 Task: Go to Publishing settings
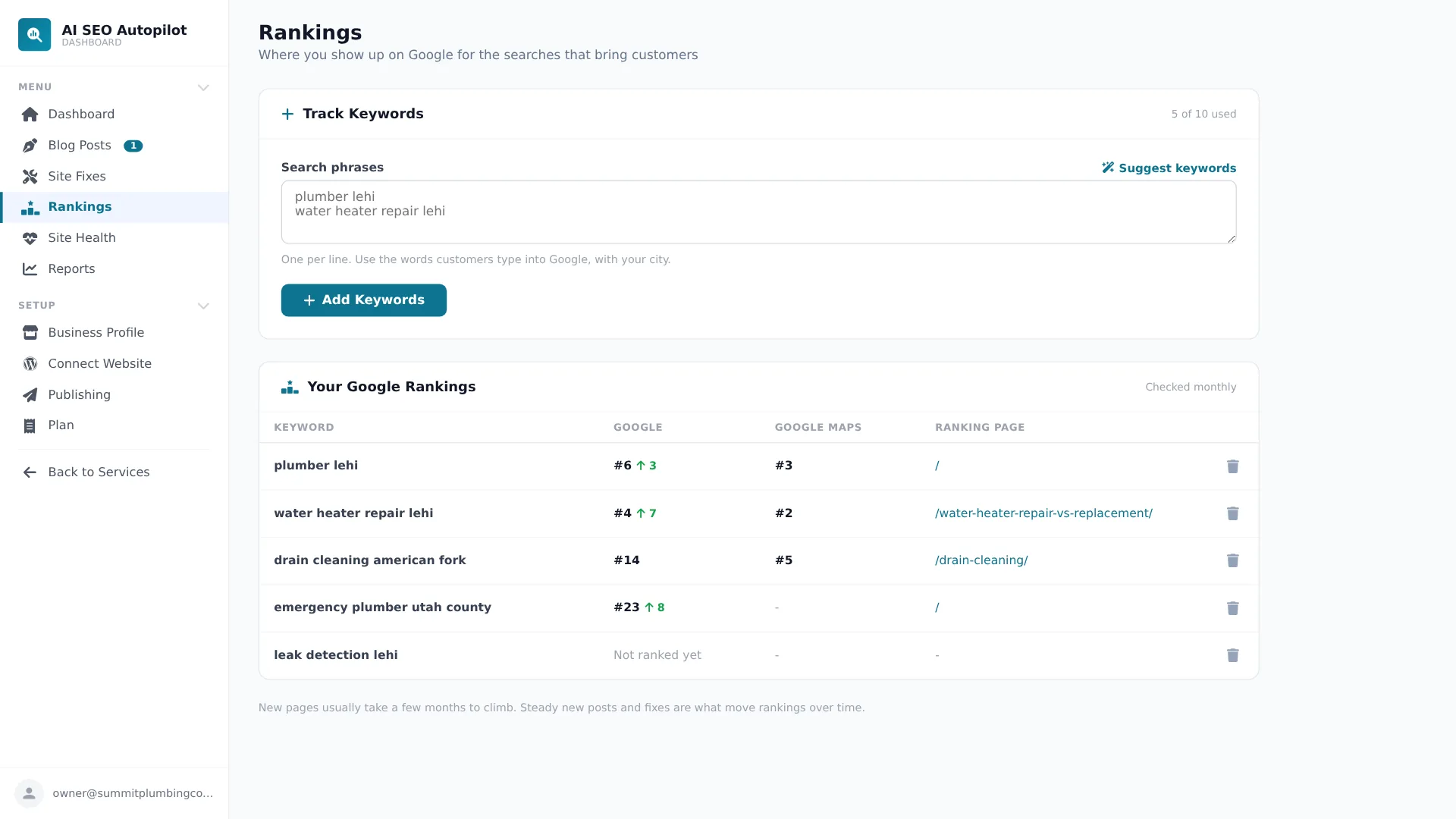point(115,395)
